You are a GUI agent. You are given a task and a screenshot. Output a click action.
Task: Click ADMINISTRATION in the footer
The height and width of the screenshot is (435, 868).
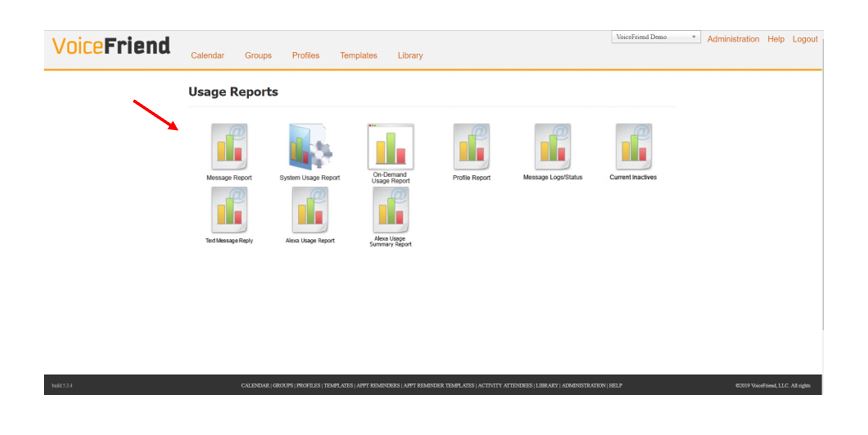coord(584,385)
